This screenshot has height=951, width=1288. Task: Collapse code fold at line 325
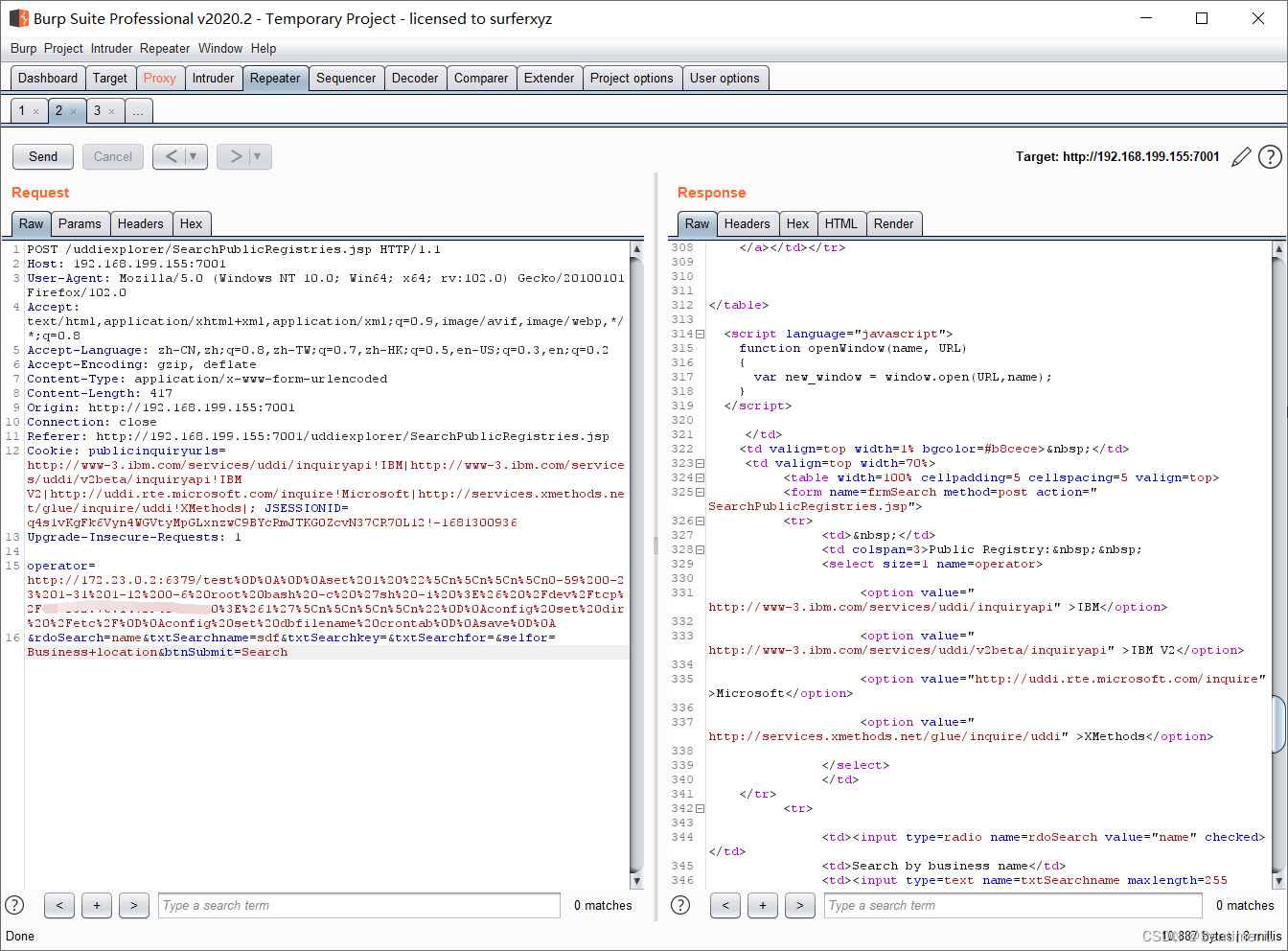point(700,492)
